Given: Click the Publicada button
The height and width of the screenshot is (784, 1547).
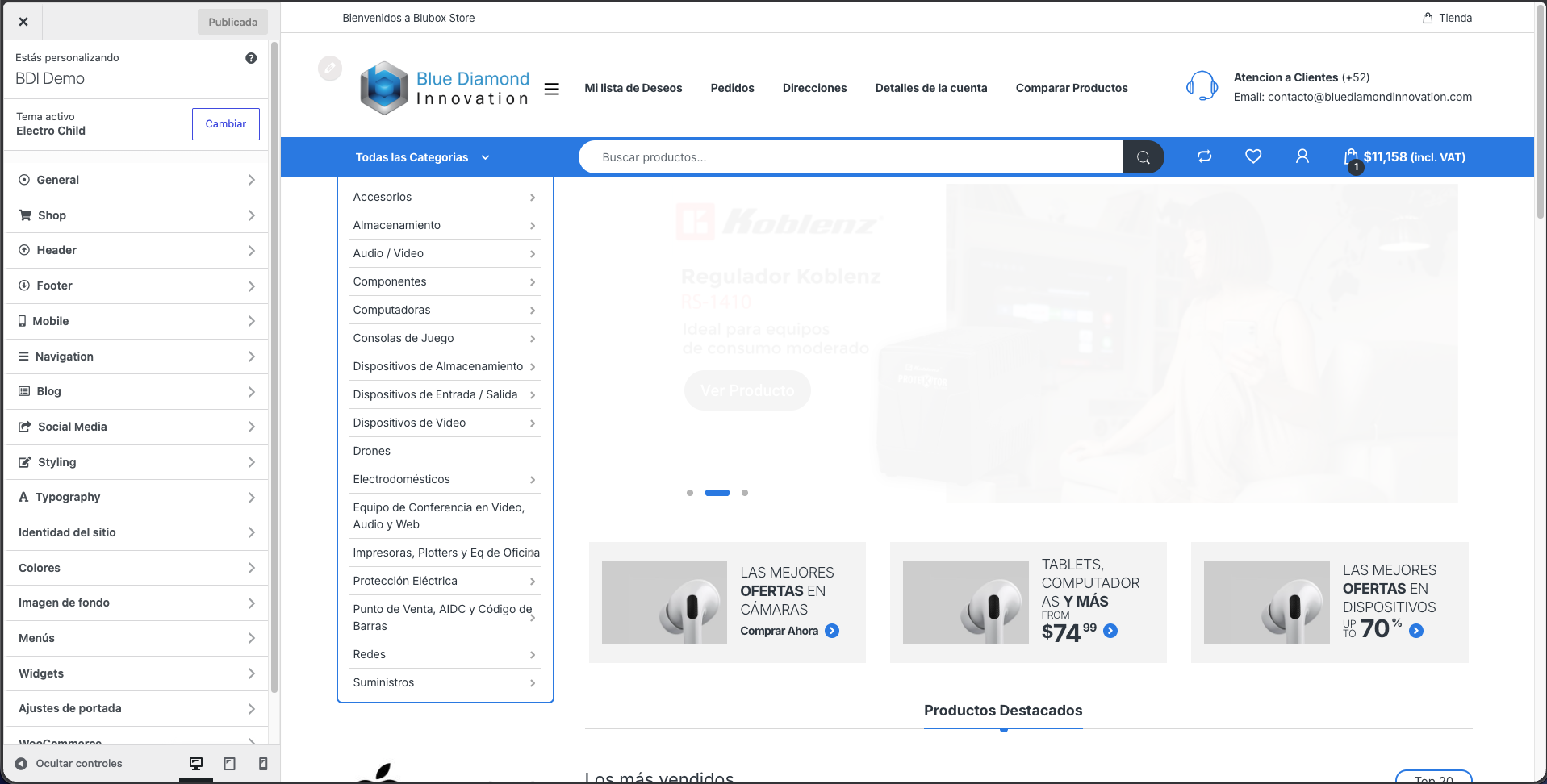Looking at the screenshot, I should pyautogui.click(x=232, y=22).
